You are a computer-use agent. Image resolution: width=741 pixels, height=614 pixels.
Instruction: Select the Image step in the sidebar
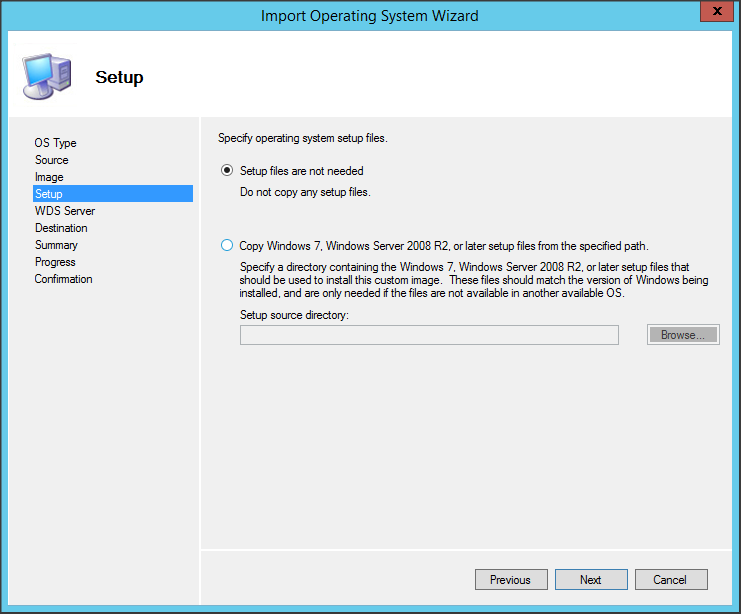coord(49,177)
